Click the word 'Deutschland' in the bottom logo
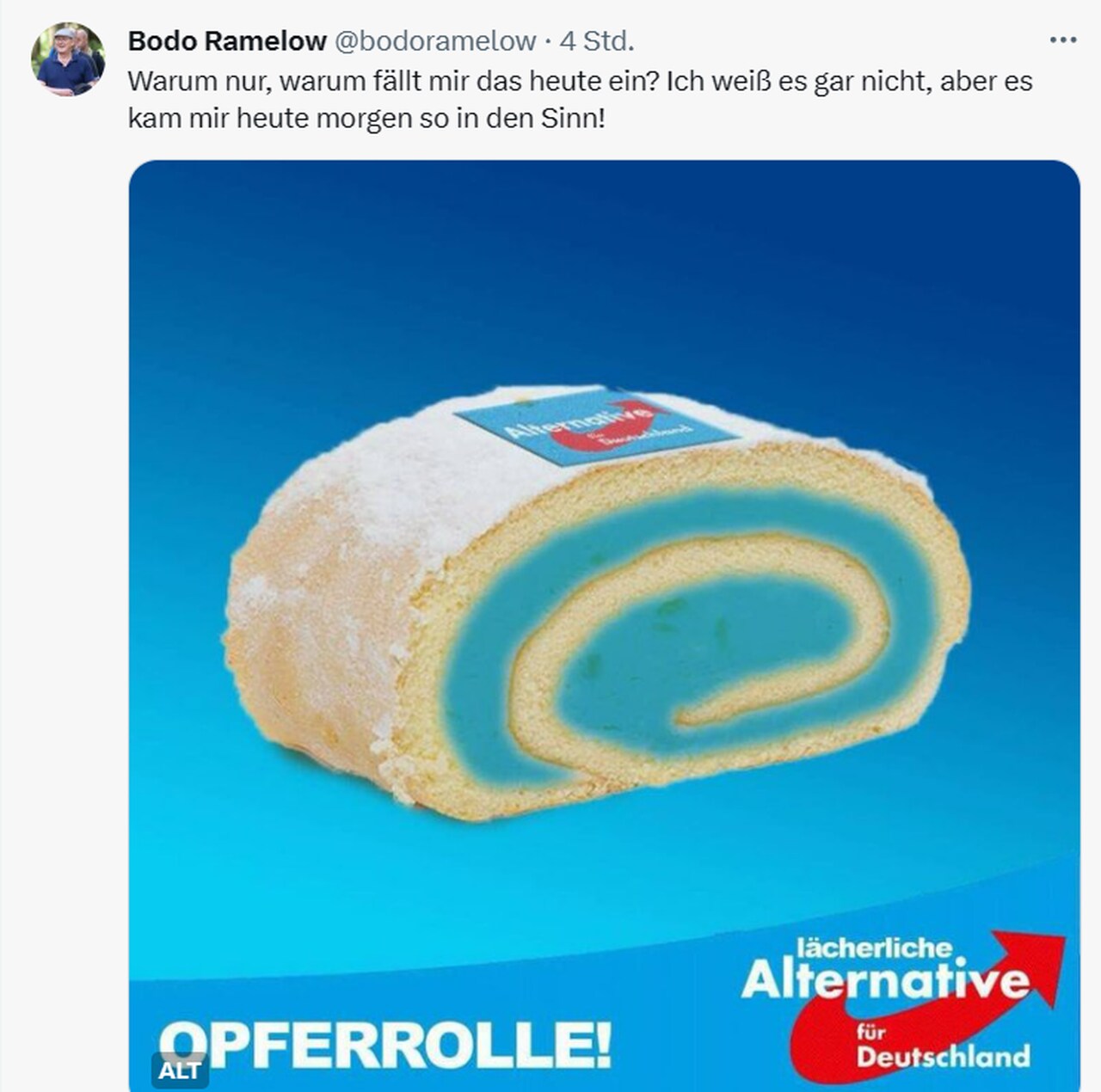 943,1056
